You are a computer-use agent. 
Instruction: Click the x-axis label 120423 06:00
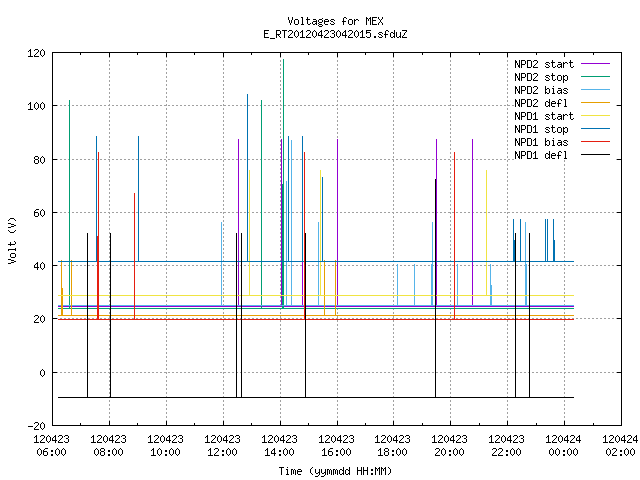tap(51, 446)
